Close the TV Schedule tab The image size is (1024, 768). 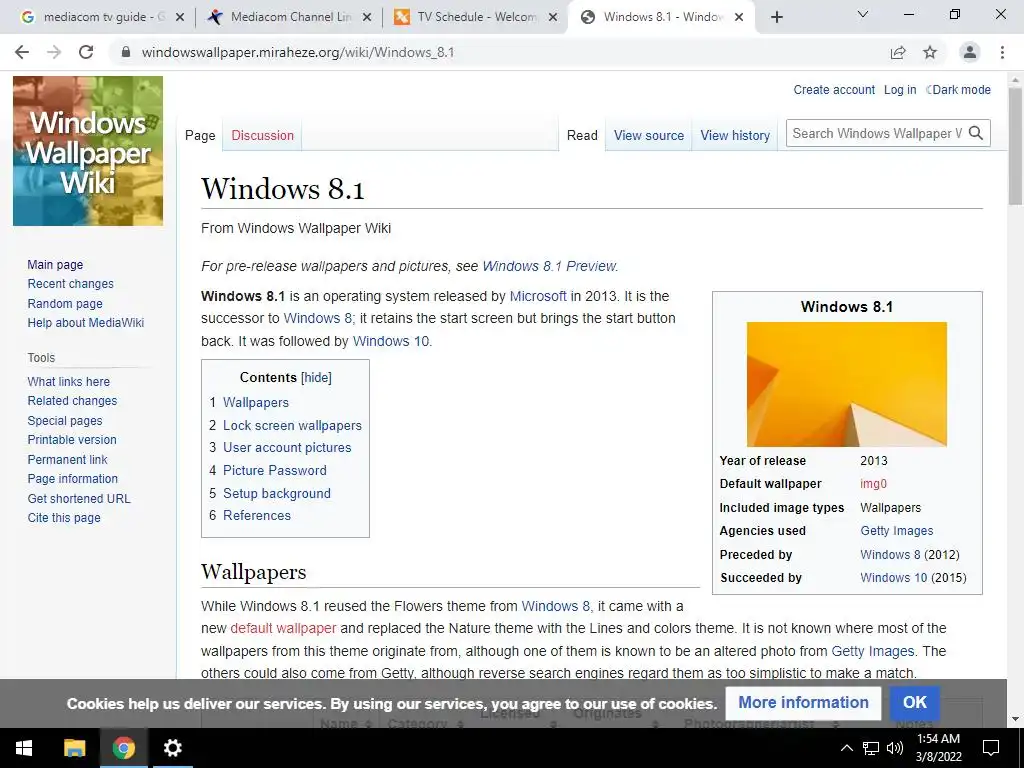tap(553, 17)
